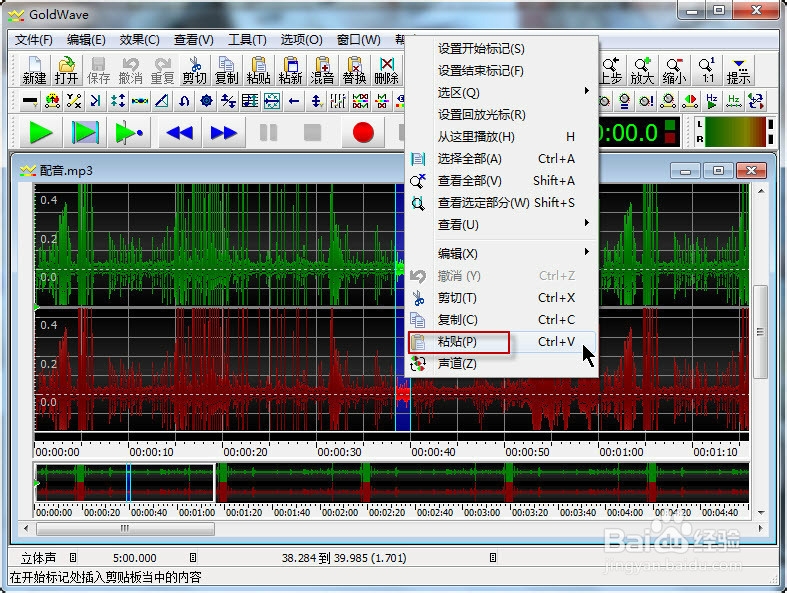Click the Mix (混音) toolbar icon

(322, 70)
